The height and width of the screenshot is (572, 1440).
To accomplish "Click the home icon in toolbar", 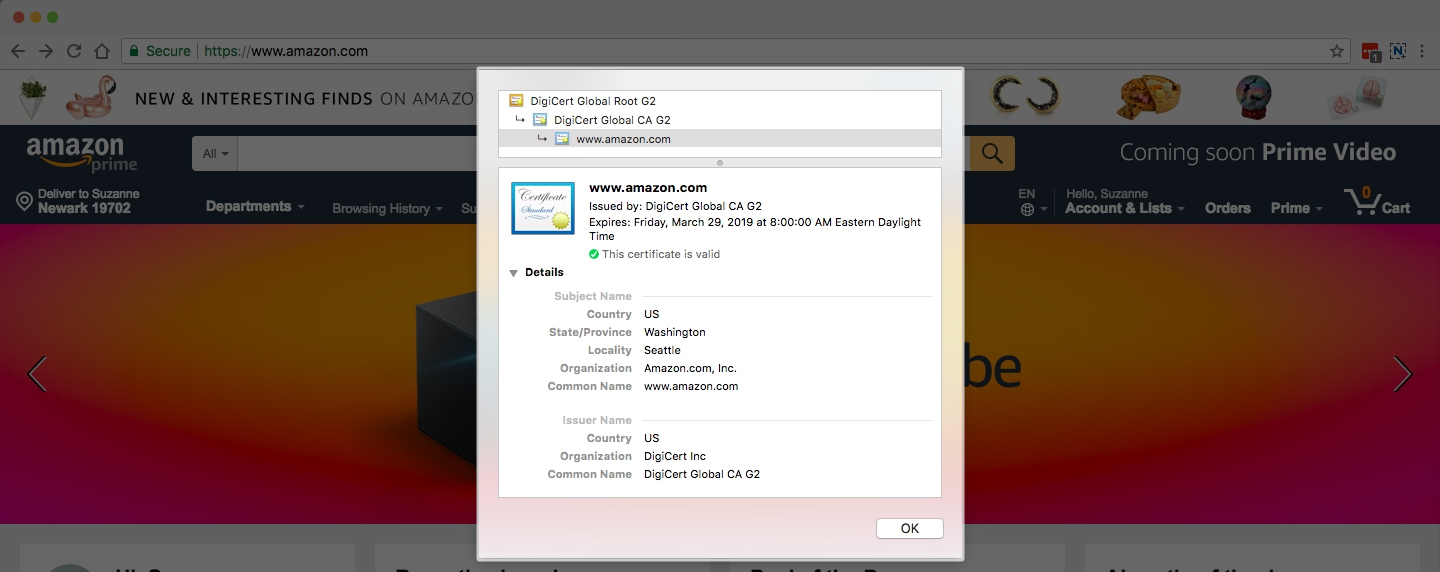I will pos(101,51).
